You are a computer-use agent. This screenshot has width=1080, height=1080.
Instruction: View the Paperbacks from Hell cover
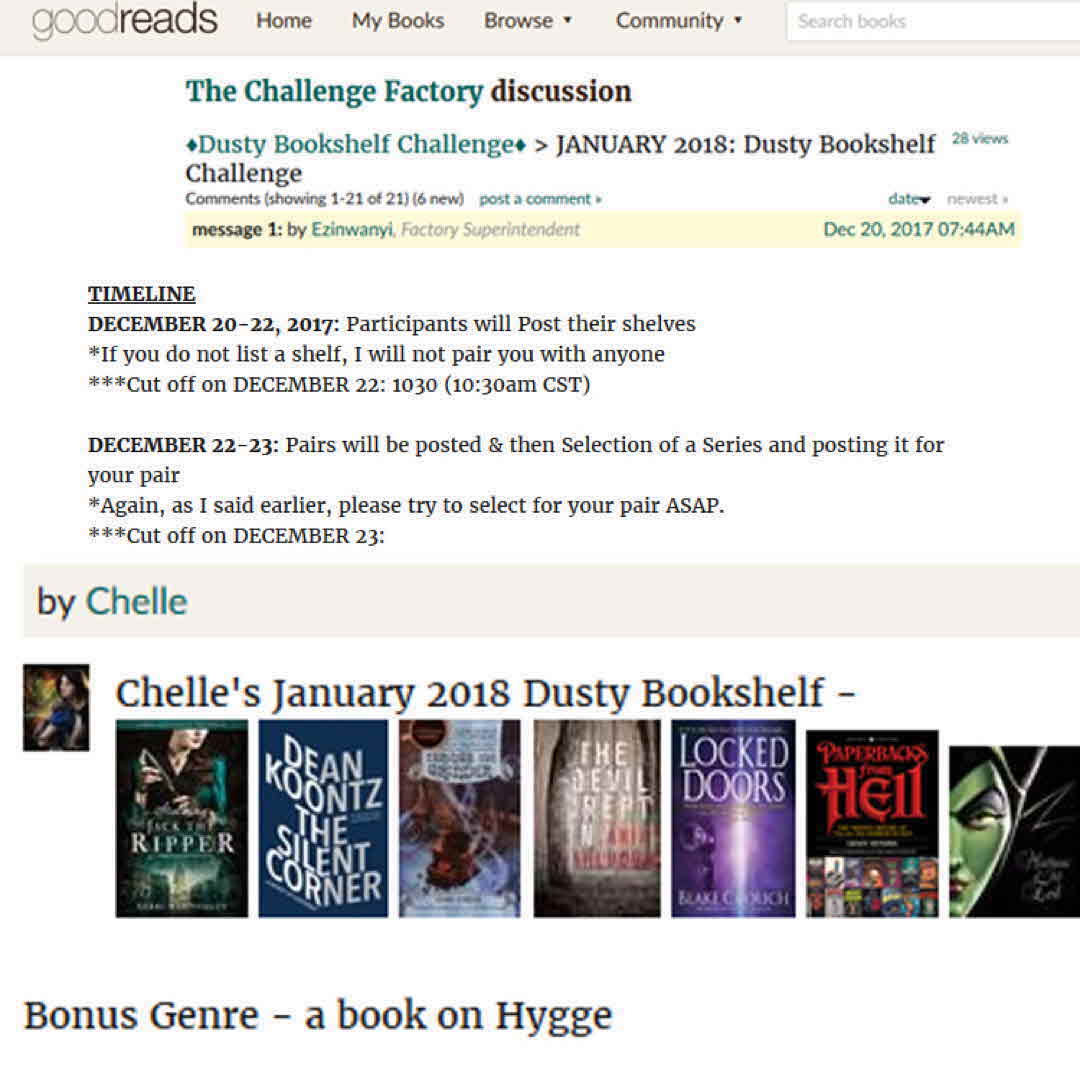872,824
